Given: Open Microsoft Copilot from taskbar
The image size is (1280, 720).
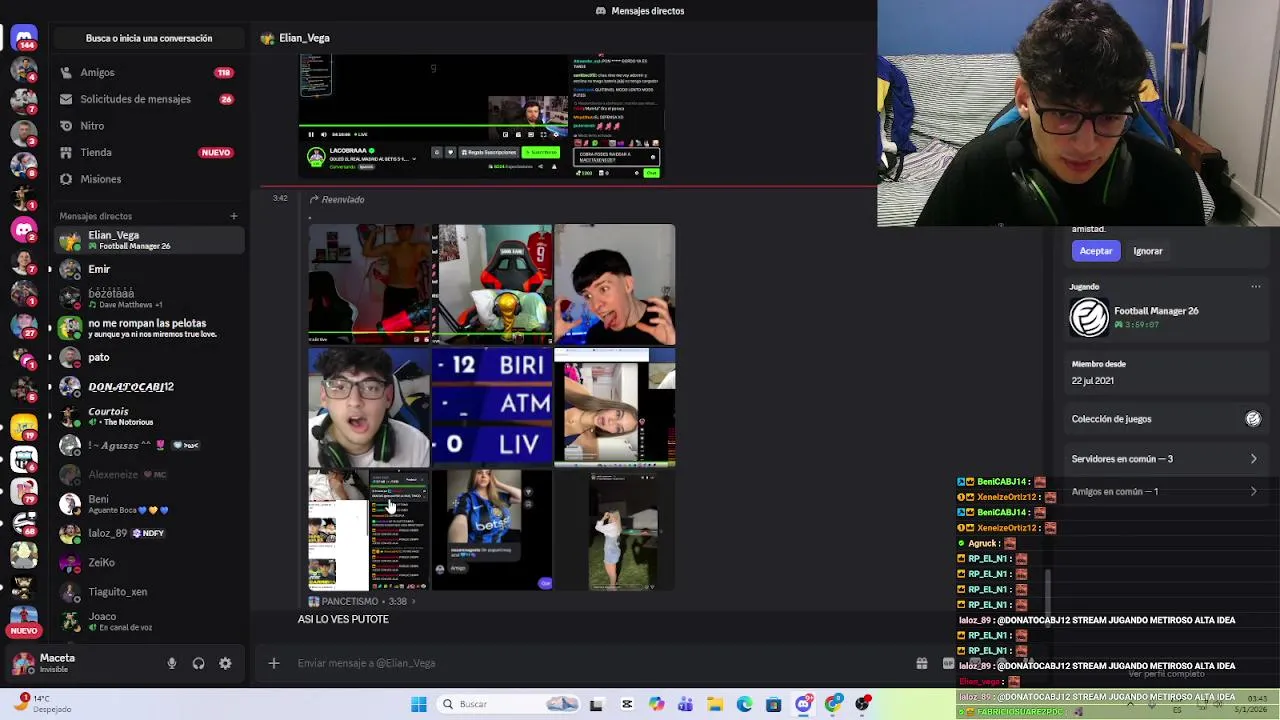Looking at the screenshot, I should click(656, 704).
